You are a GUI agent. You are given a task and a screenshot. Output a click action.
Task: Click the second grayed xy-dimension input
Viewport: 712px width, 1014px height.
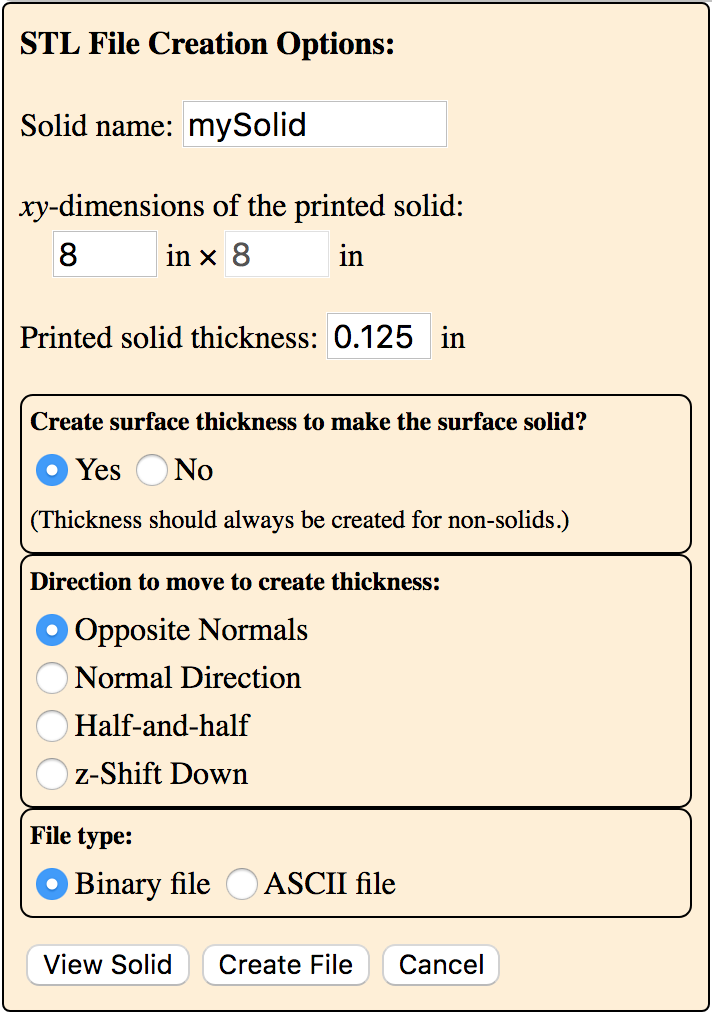coord(277,254)
